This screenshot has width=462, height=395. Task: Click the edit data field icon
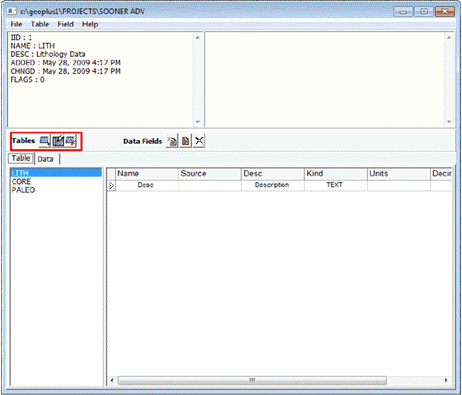(x=186, y=141)
